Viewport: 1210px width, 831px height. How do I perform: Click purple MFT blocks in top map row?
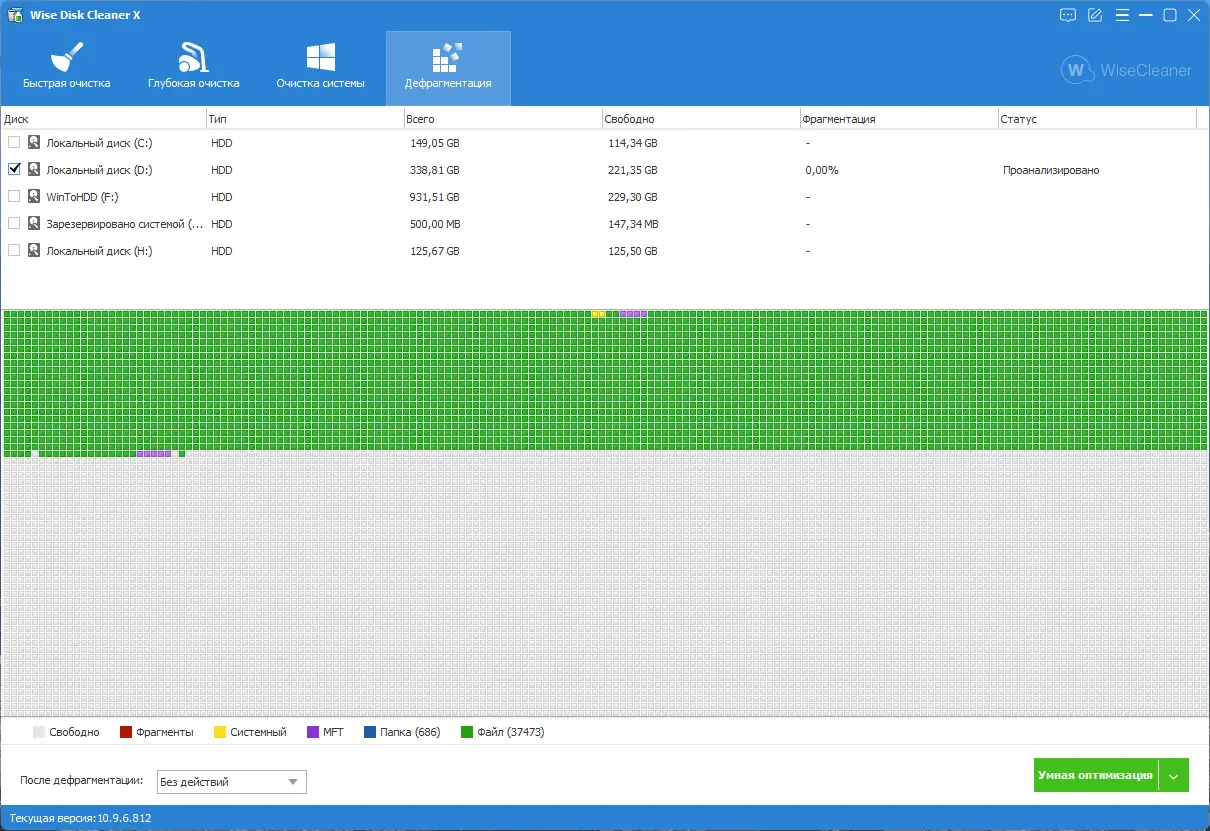pyautogui.click(x=633, y=314)
